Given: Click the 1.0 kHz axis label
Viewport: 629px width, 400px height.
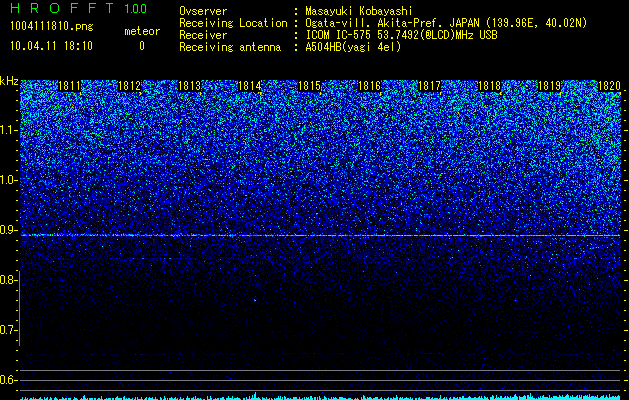Looking at the screenshot, I should coord(8,180).
